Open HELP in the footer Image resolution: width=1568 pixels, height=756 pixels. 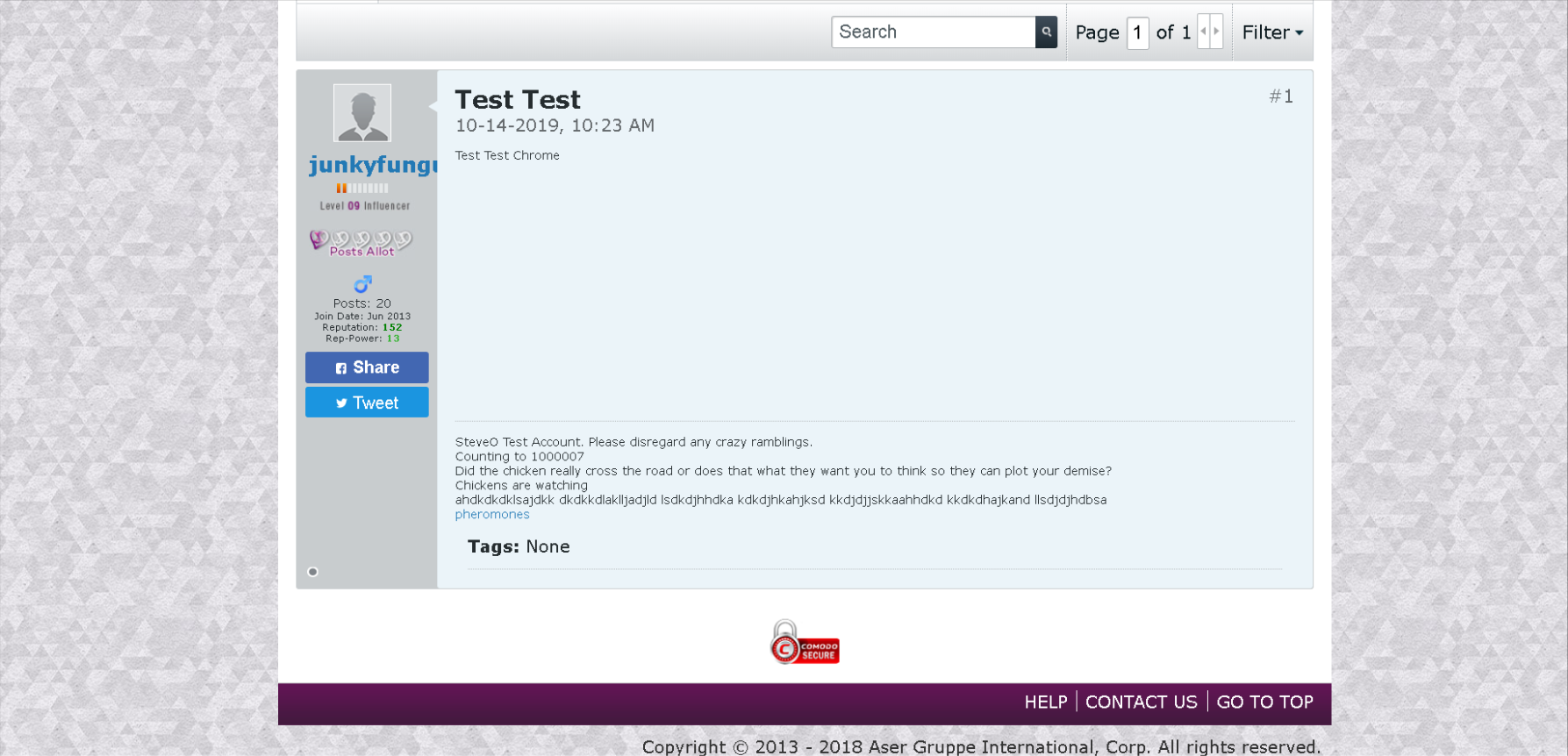1045,703
